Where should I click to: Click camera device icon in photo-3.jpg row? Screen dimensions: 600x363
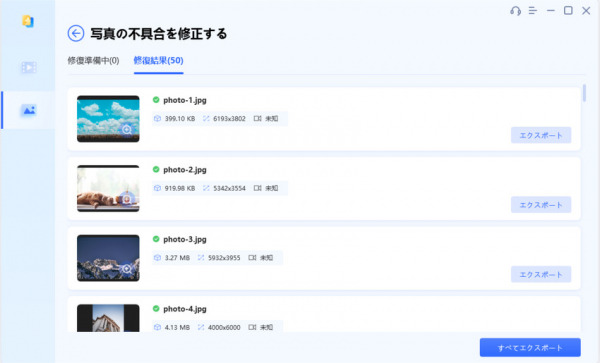point(252,258)
